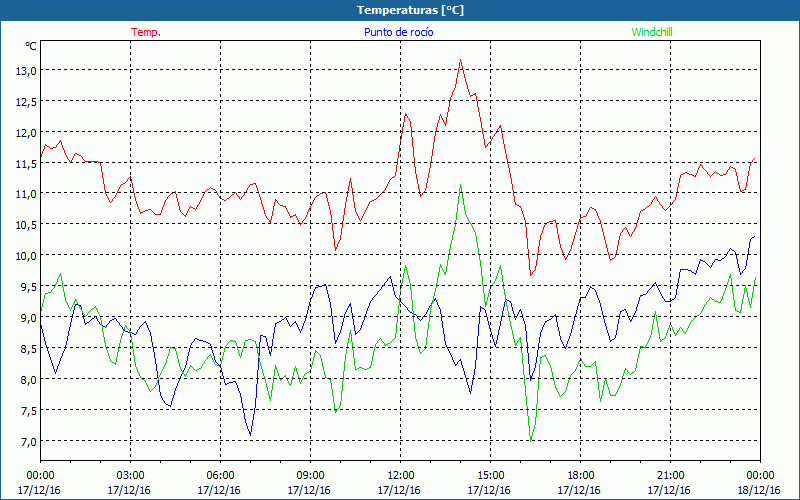
Task: Select the green Windchill legend label
Action: [652, 32]
